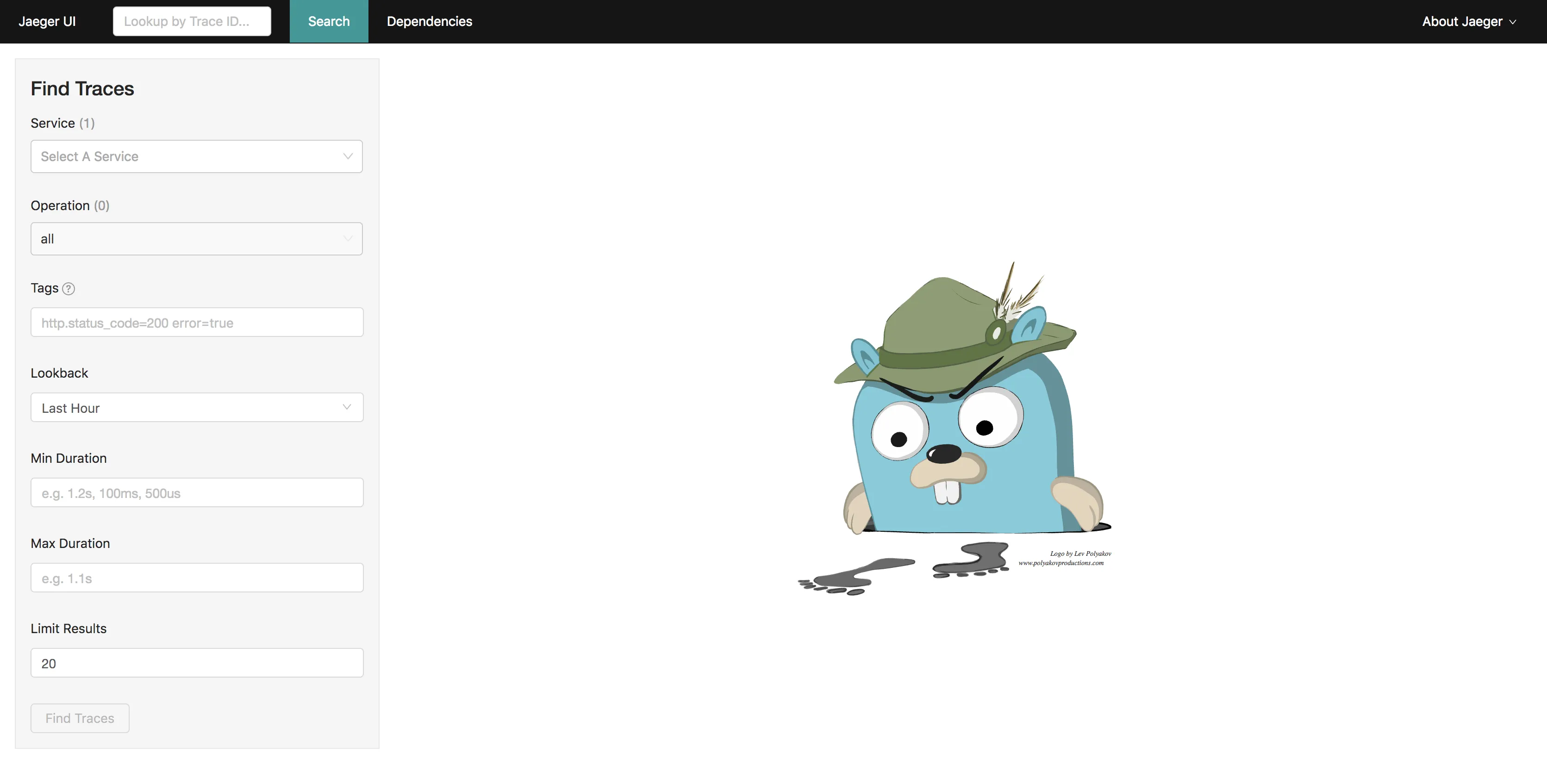Select the Search tab
The image size is (1547, 784).
click(329, 22)
